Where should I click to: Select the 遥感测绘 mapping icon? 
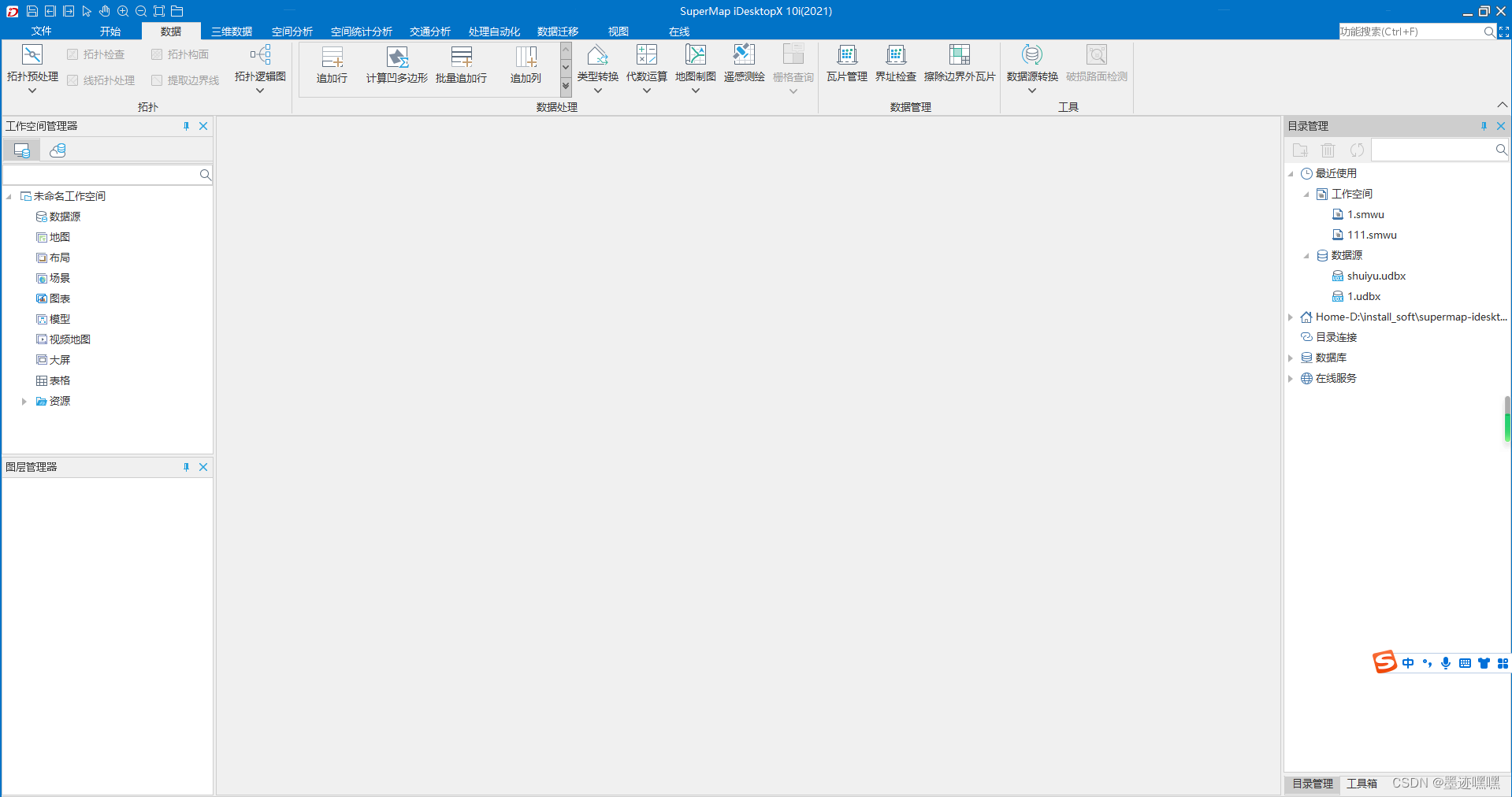tap(743, 67)
